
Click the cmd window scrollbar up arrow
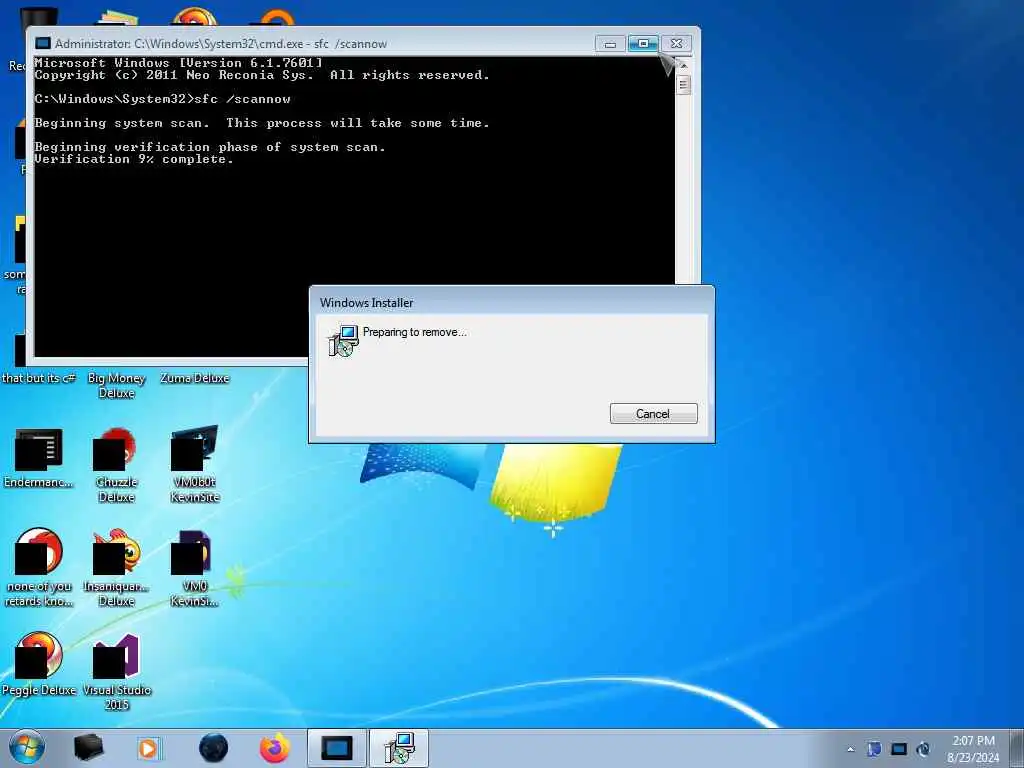[x=683, y=65]
